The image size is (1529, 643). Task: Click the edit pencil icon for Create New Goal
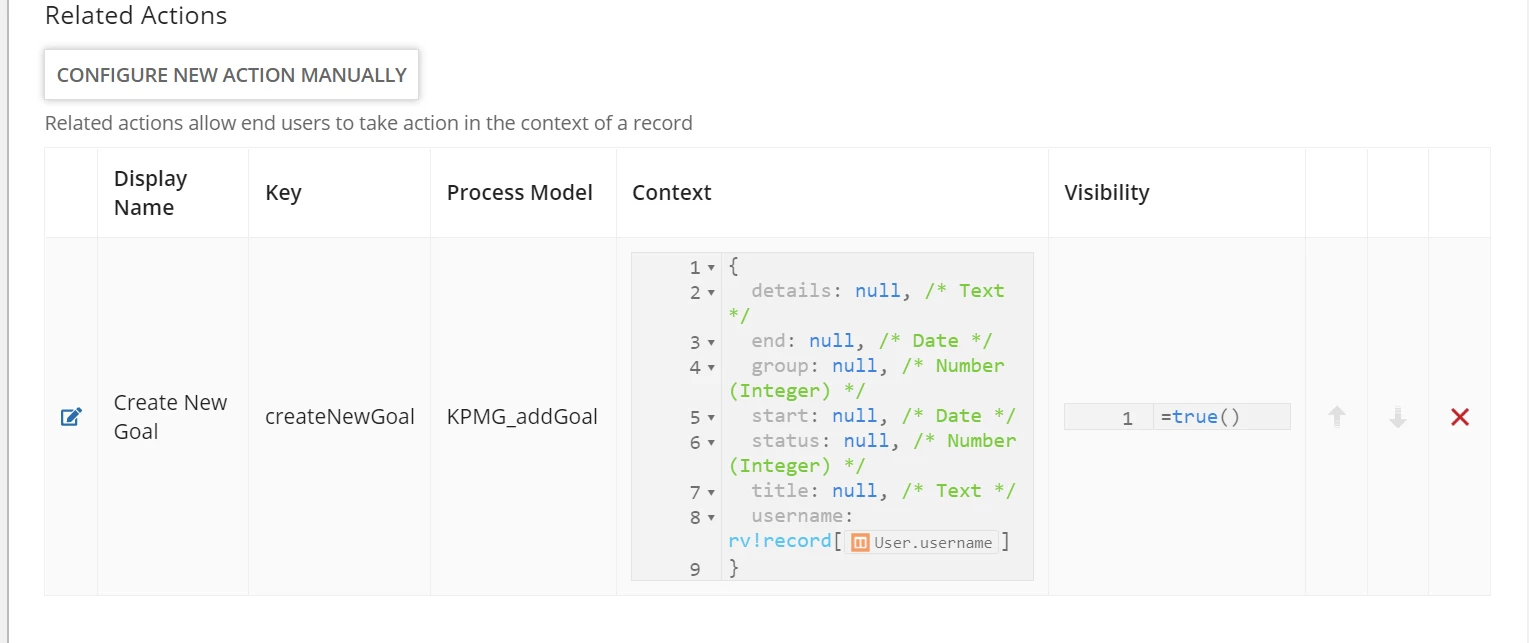[71, 417]
